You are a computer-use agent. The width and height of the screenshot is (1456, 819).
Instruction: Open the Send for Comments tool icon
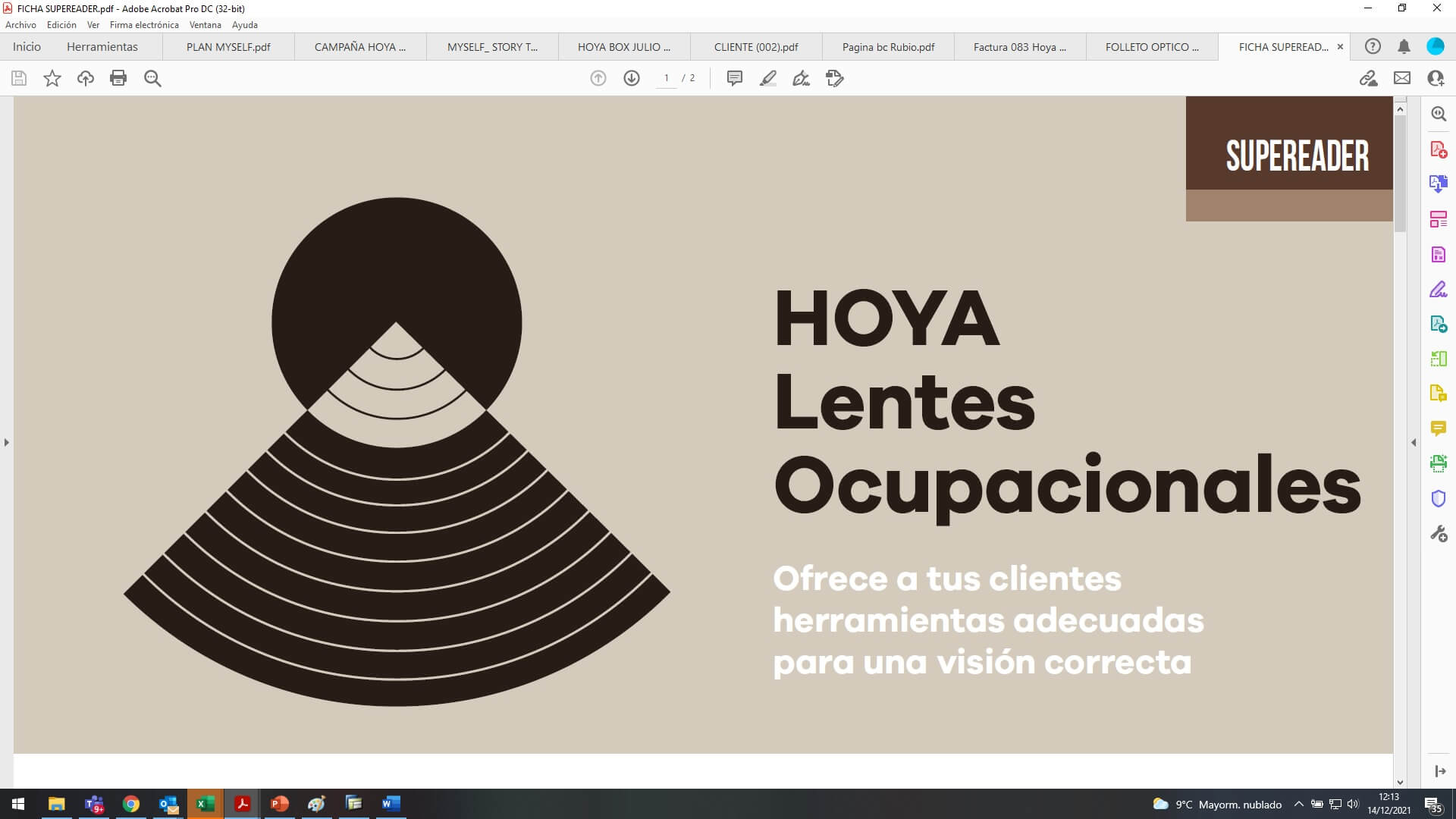(x=1439, y=394)
